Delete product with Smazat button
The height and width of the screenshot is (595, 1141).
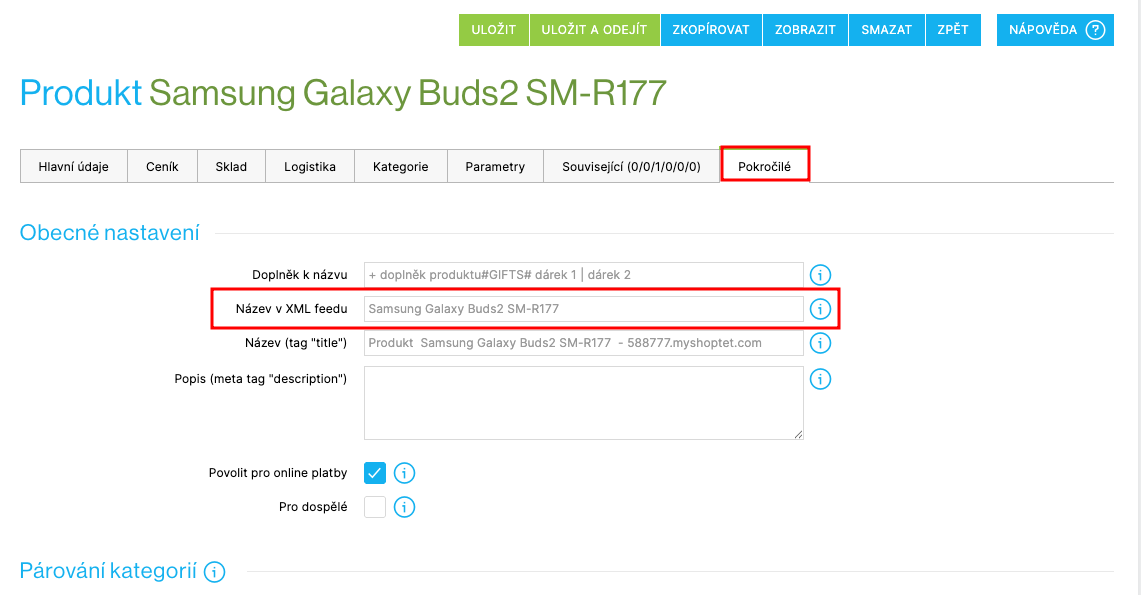click(886, 30)
